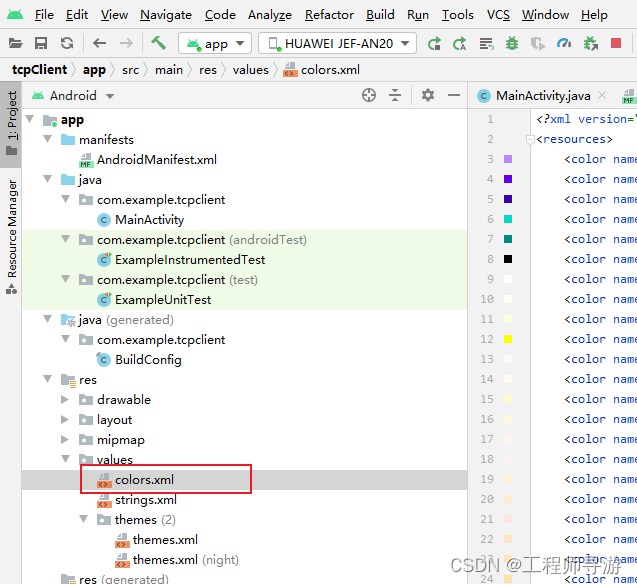Click the Save All toolbar icon
637x584 pixels.
(x=41, y=43)
